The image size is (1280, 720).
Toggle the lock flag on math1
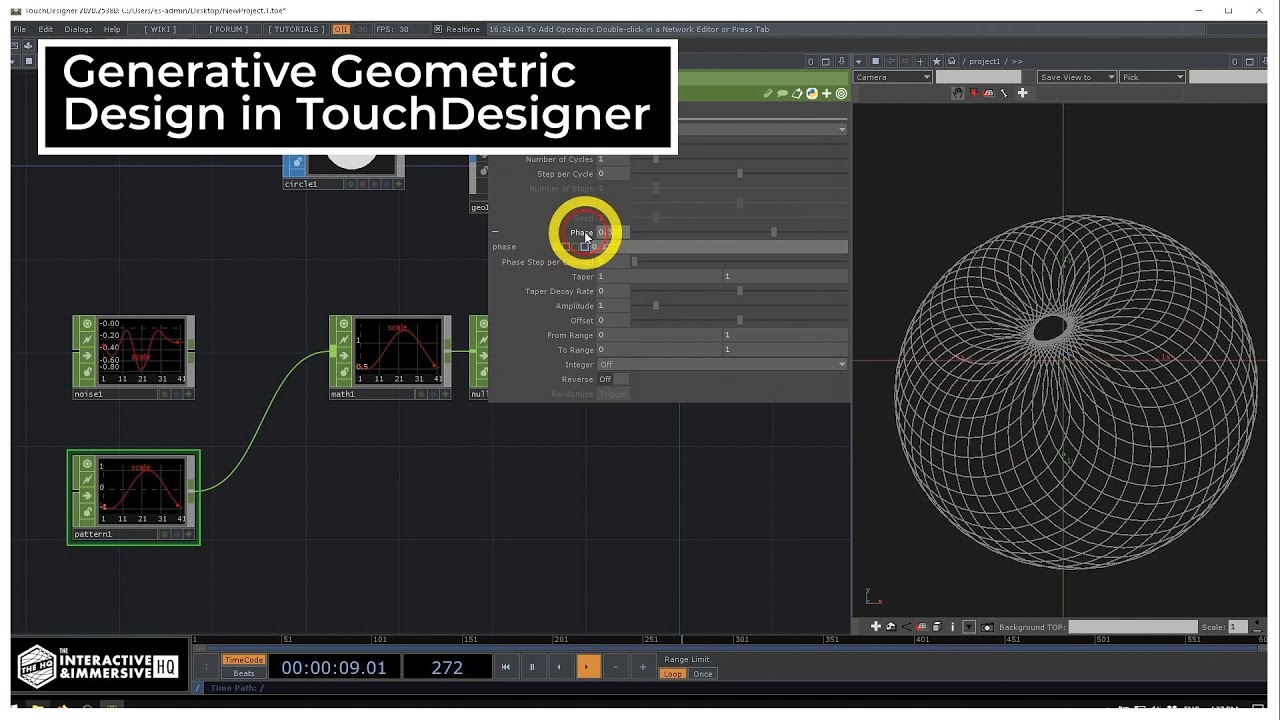point(344,372)
